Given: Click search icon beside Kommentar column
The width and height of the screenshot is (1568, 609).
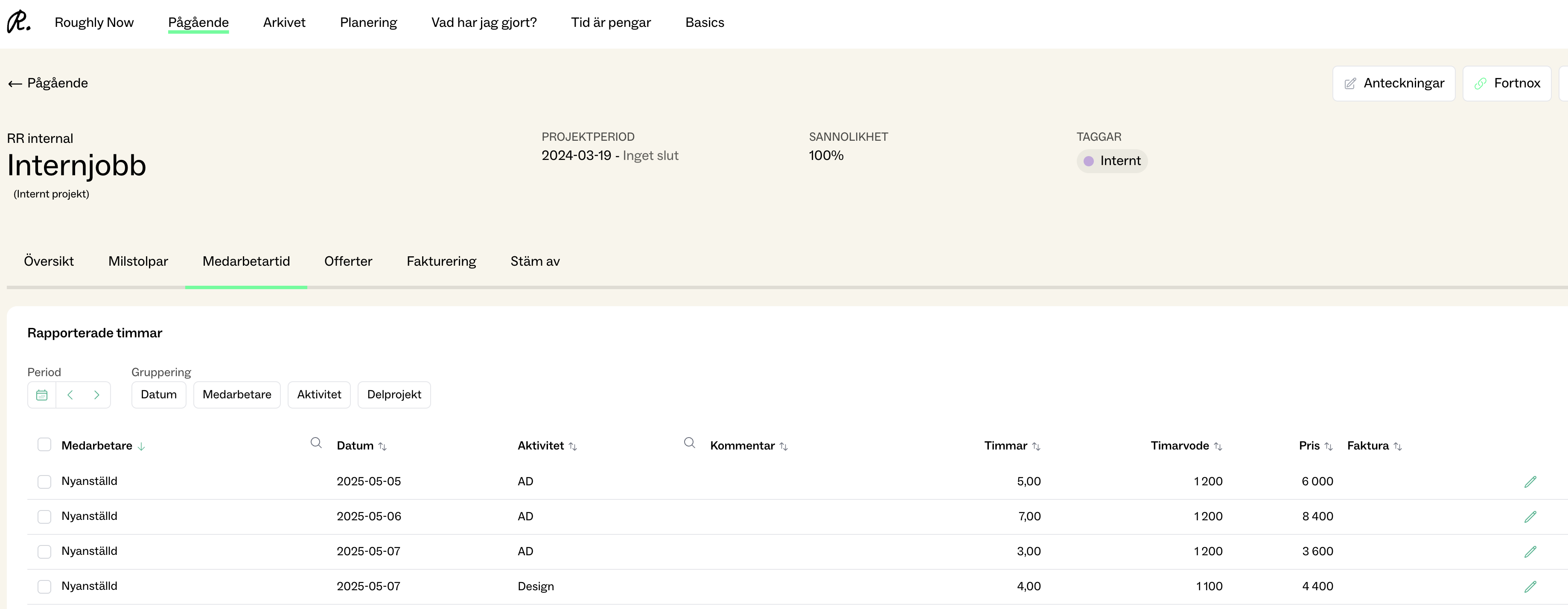Looking at the screenshot, I should coord(689,443).
